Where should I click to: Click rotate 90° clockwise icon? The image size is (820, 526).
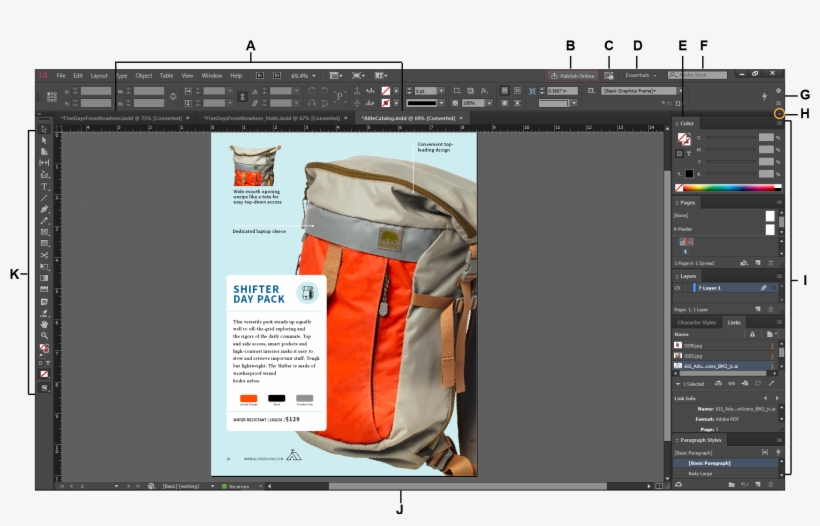[x=311, y=91]
